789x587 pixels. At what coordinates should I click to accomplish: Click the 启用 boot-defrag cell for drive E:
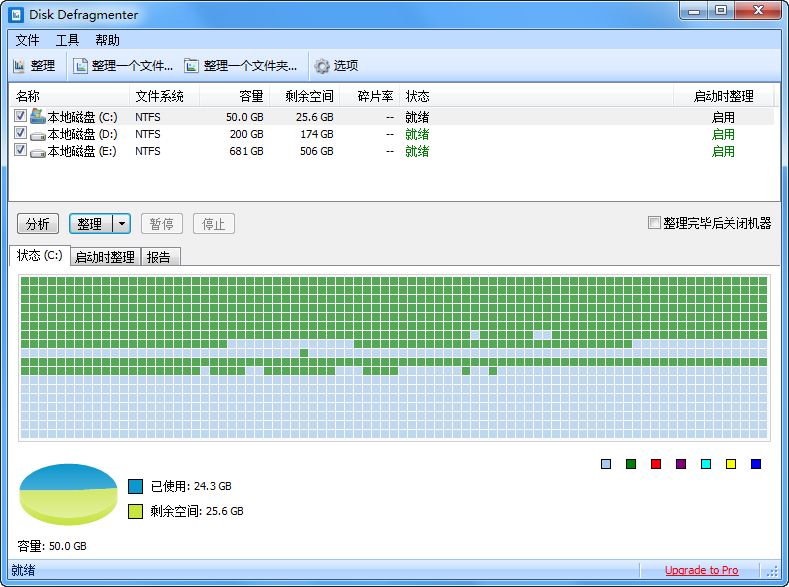pos(723,151)
